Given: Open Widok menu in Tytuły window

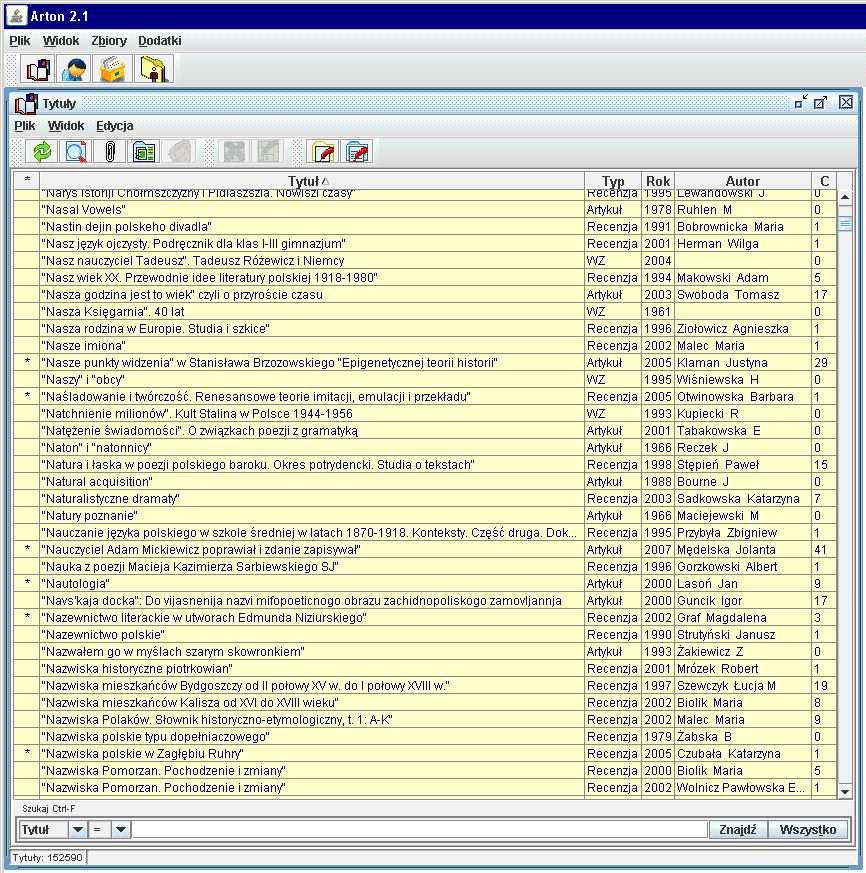Looking at the screenshot, I should (66, 126).
